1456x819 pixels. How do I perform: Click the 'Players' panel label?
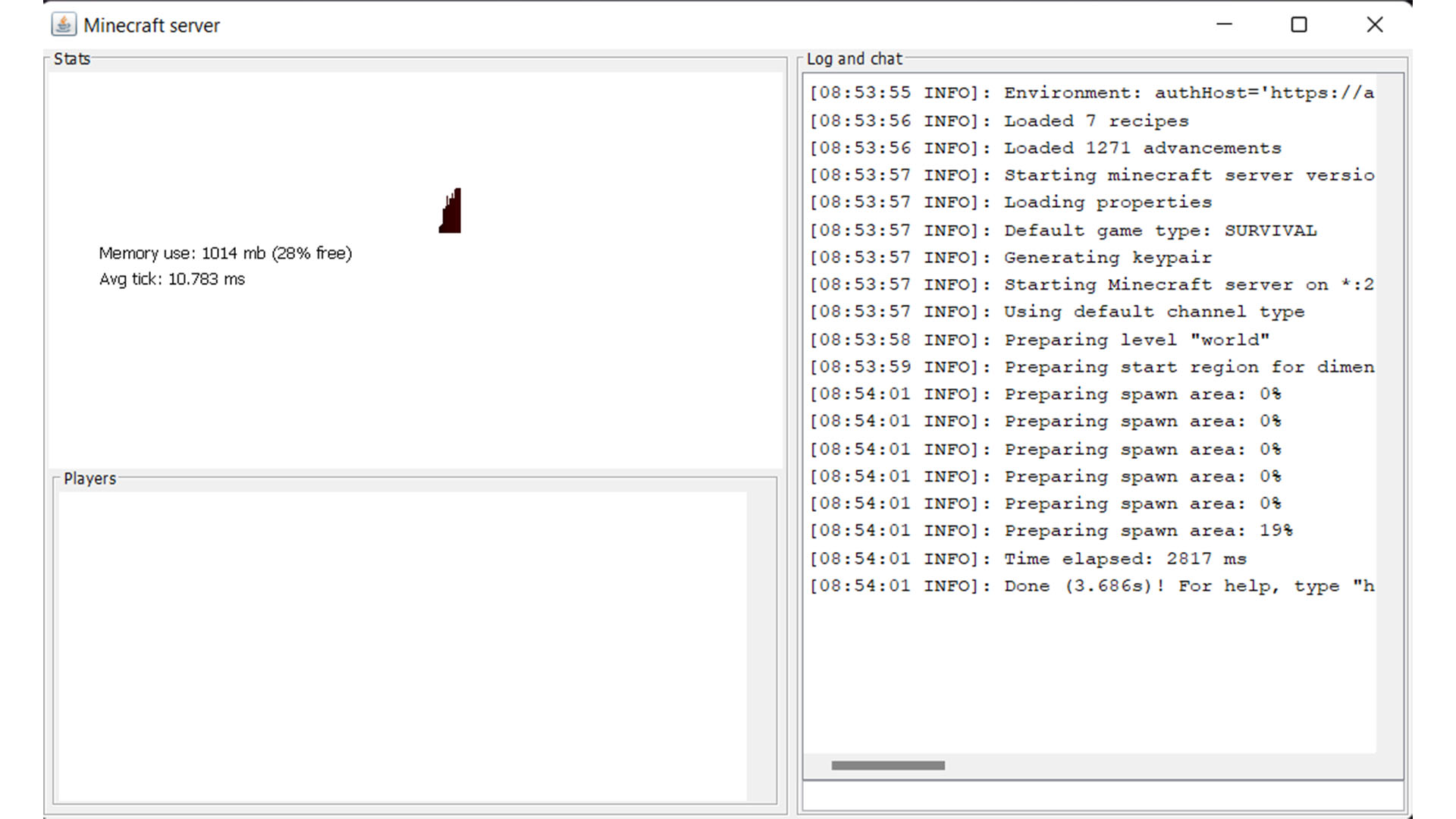[x=90, y=479]
